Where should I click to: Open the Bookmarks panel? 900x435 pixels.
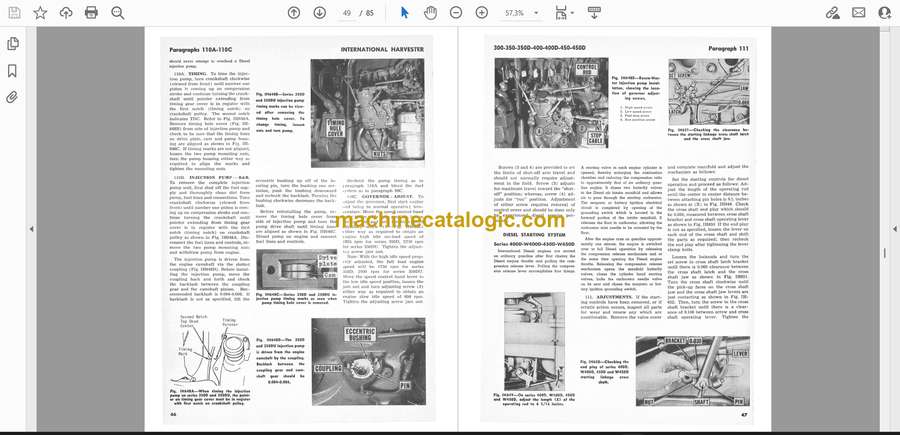click(x=12, y=71)
